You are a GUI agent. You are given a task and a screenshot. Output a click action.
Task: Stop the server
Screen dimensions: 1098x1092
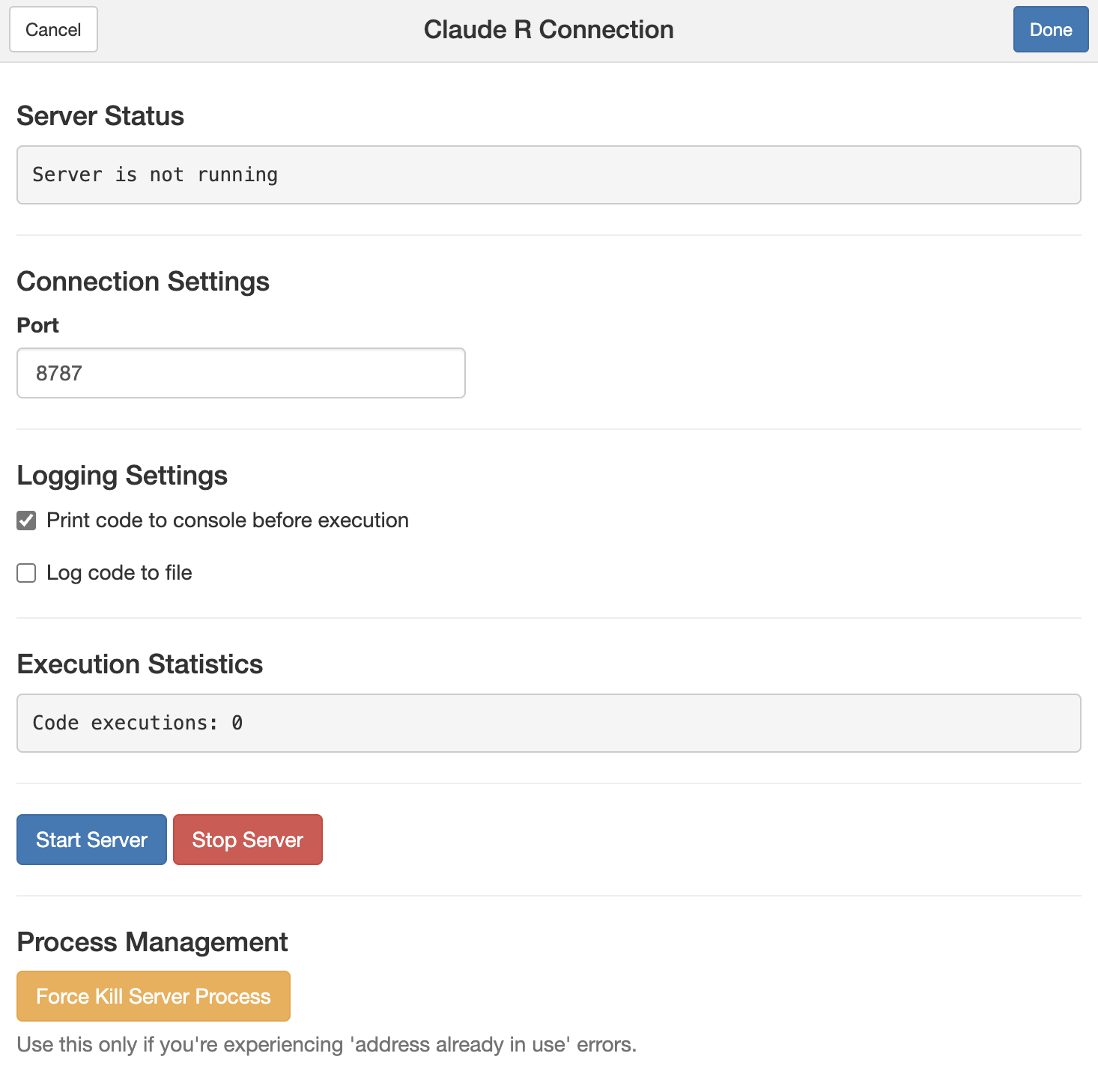coord(248,840)
